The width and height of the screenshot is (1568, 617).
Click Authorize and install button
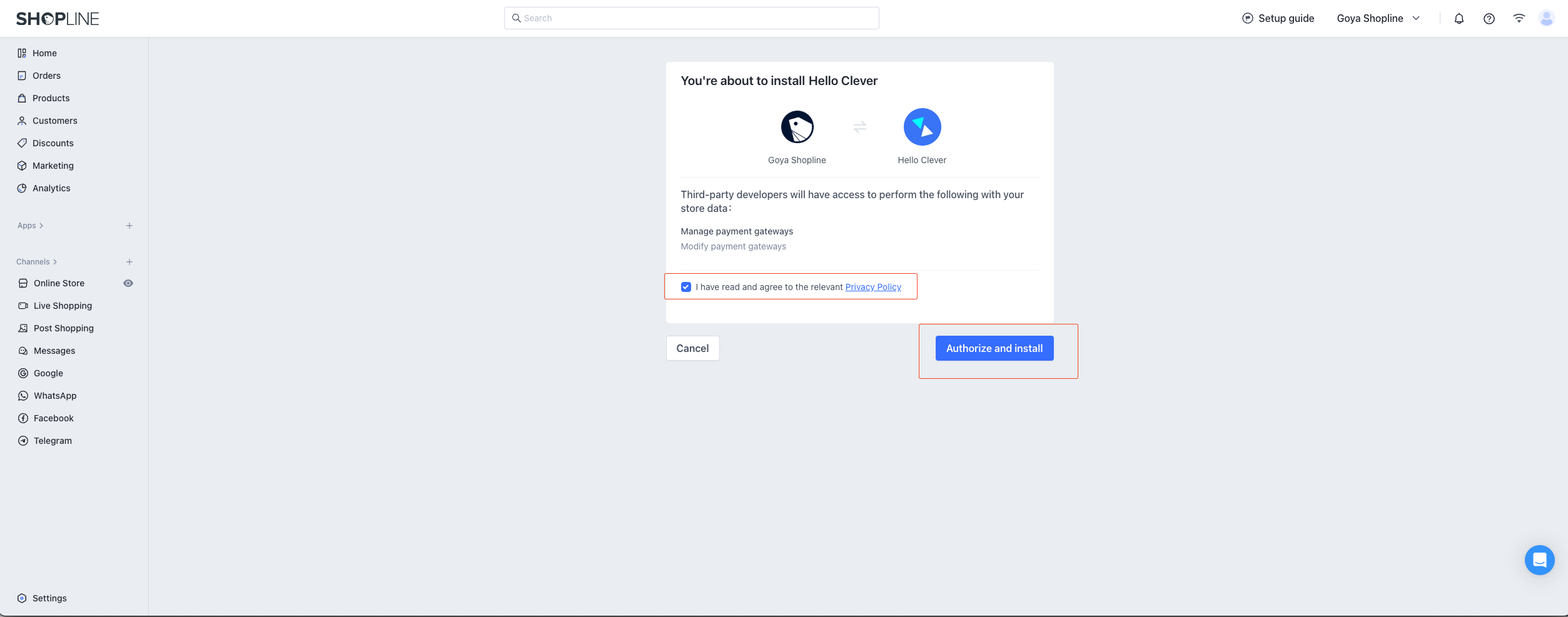pos(994,348)
